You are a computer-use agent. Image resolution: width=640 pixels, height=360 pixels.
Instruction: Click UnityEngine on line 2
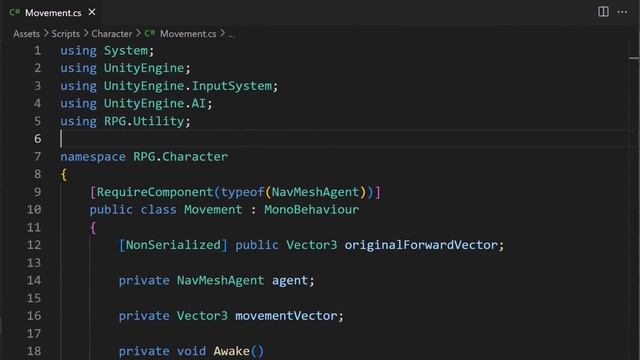click(144, 68)
